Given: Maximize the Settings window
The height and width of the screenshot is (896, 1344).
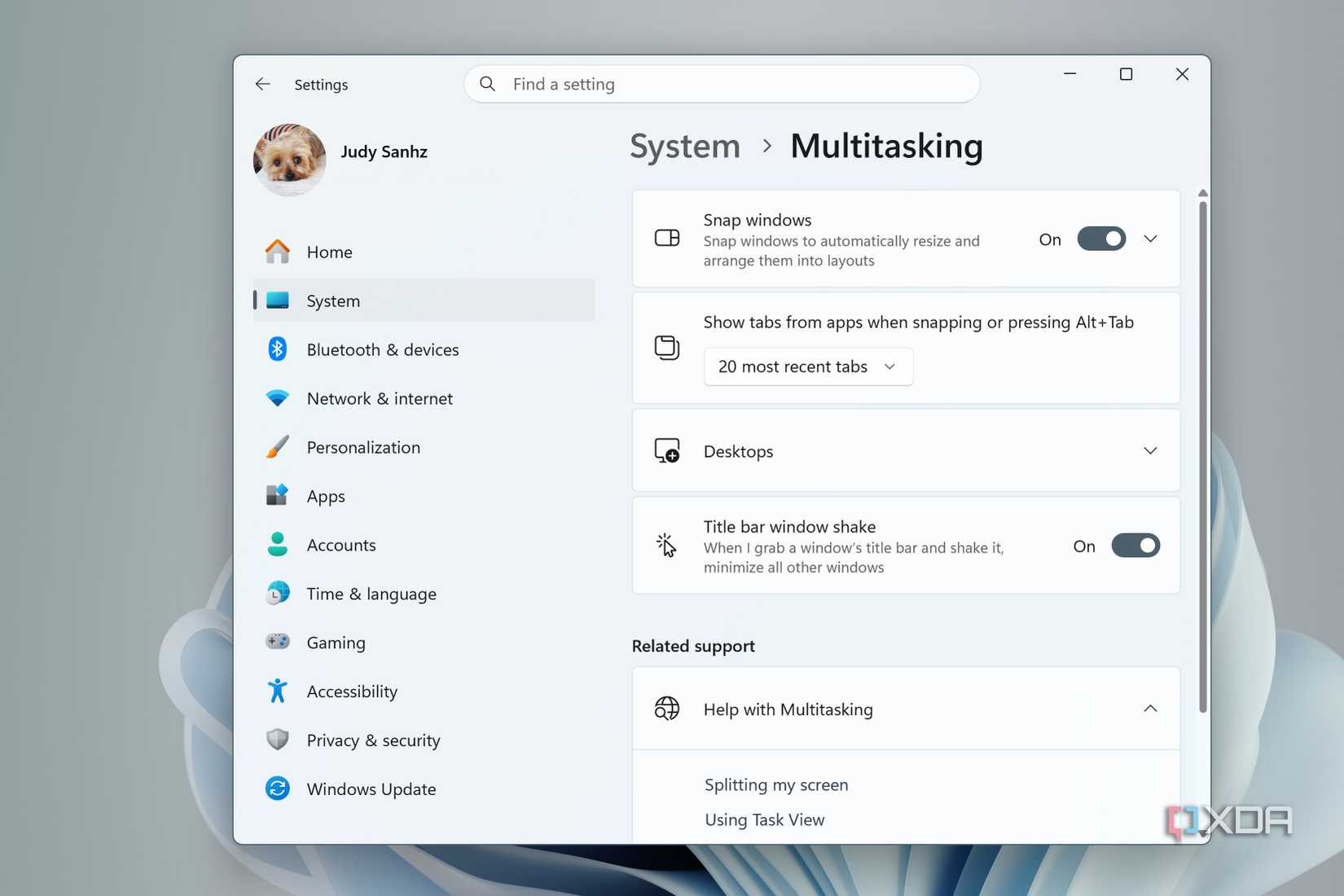Looking at the screenshot, I should click(1126, 74).
